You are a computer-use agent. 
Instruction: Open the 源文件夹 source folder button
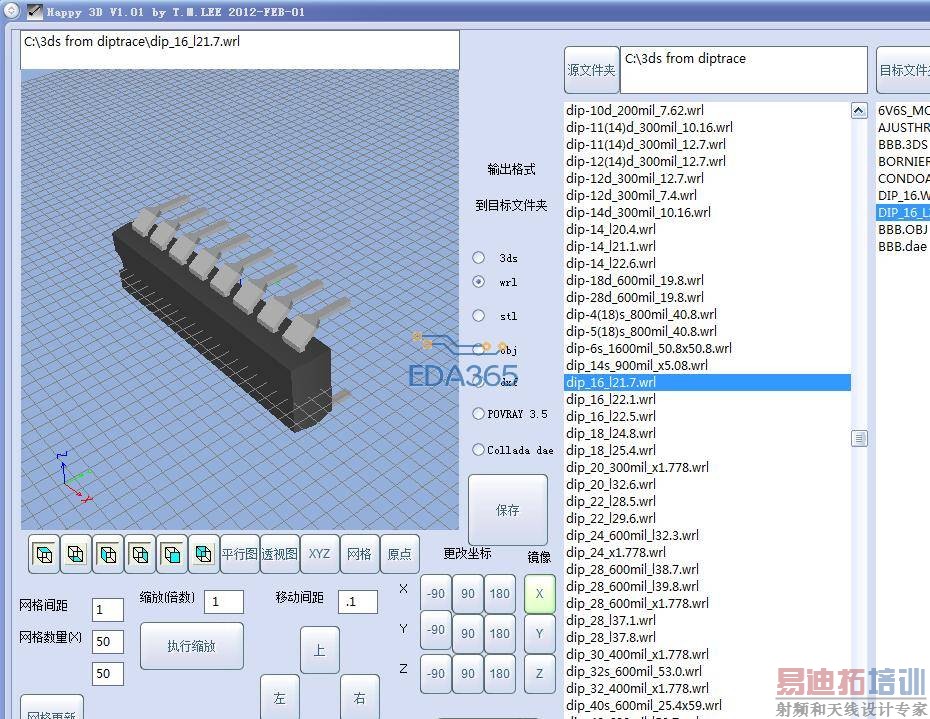click(591, 70)
